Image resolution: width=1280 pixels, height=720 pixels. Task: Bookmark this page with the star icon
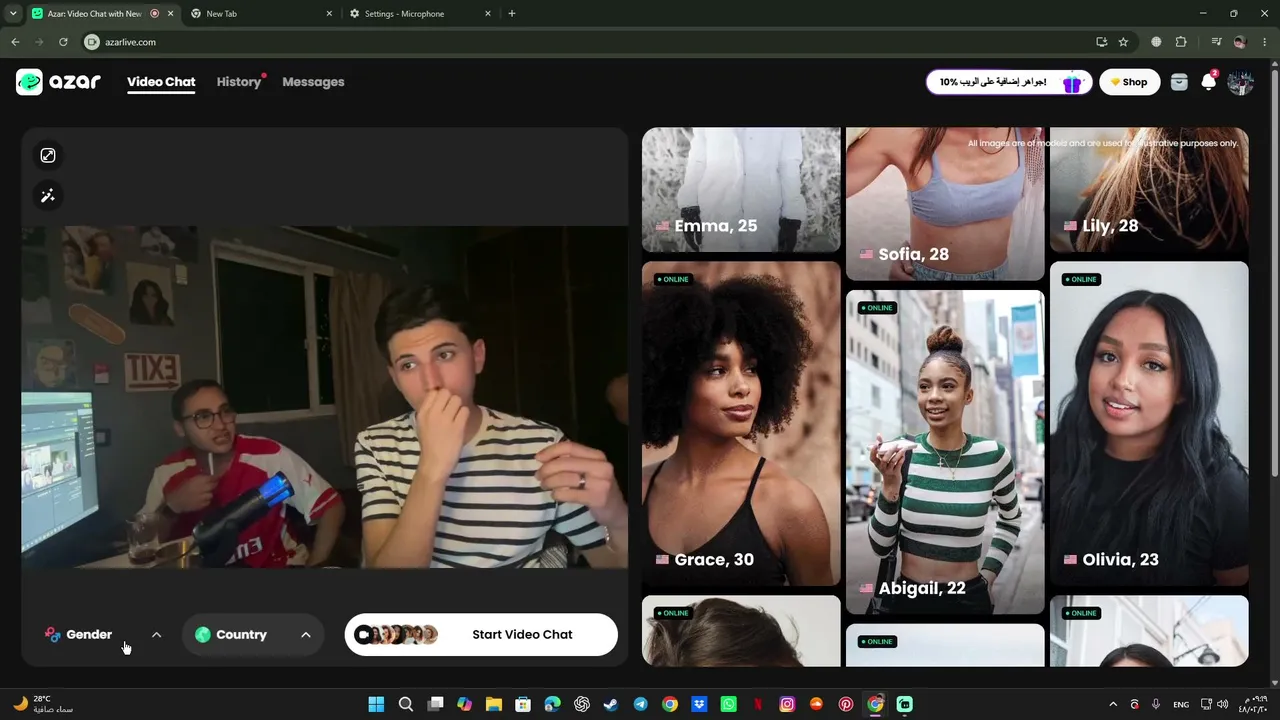pos(1123,42)
